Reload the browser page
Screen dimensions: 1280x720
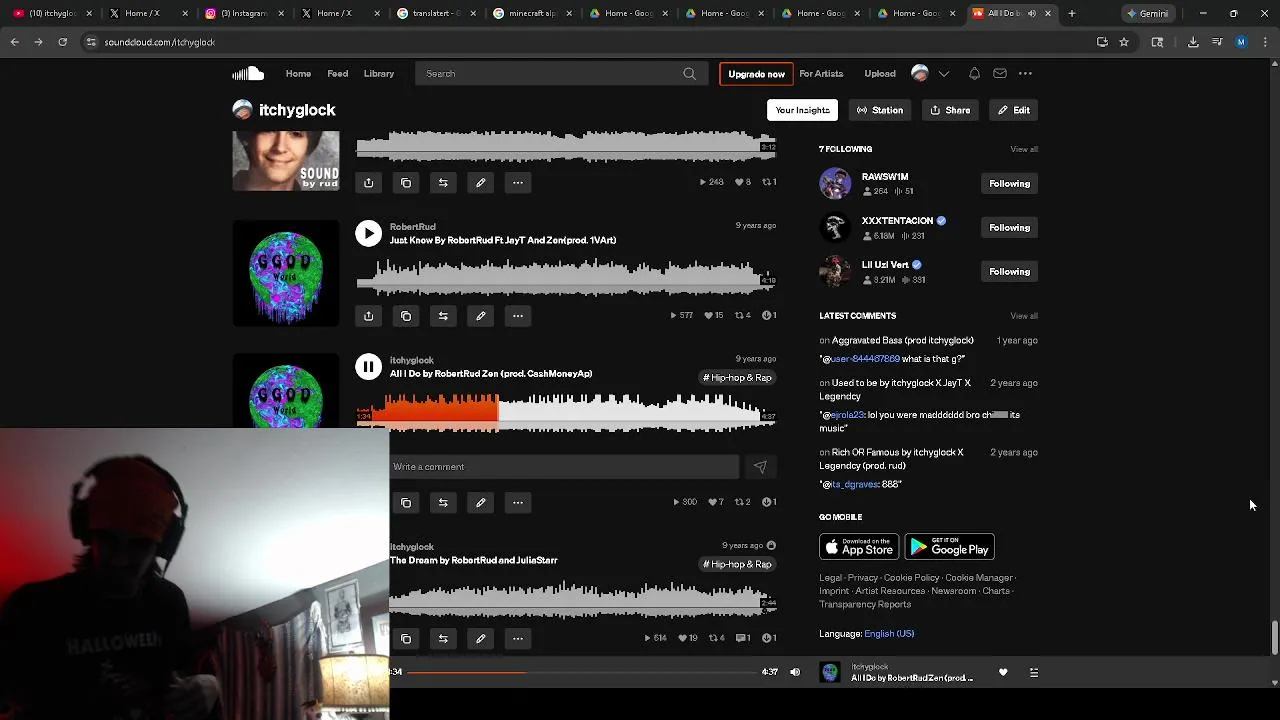pyautogui.click(x=62, y=42)
